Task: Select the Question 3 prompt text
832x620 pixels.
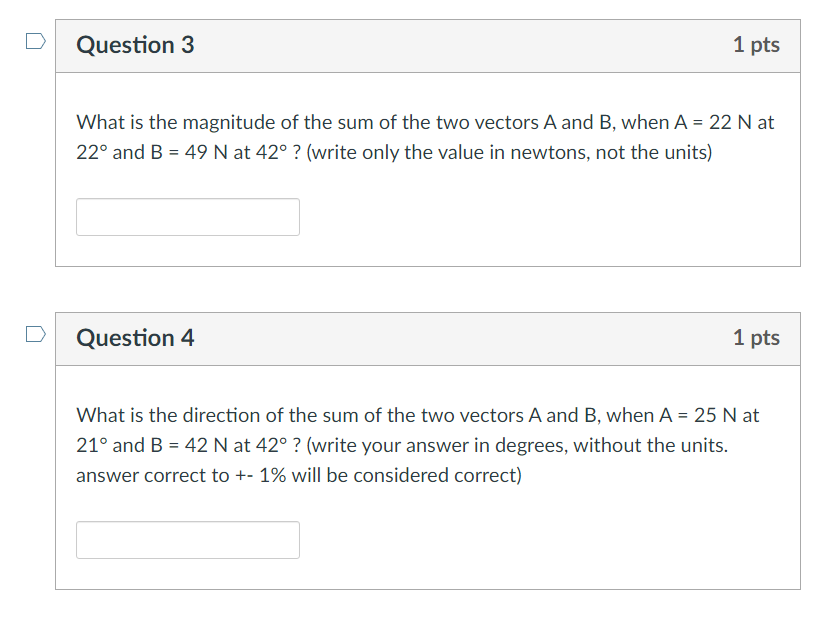Action: pyautogui.click(x=420, y=137)
